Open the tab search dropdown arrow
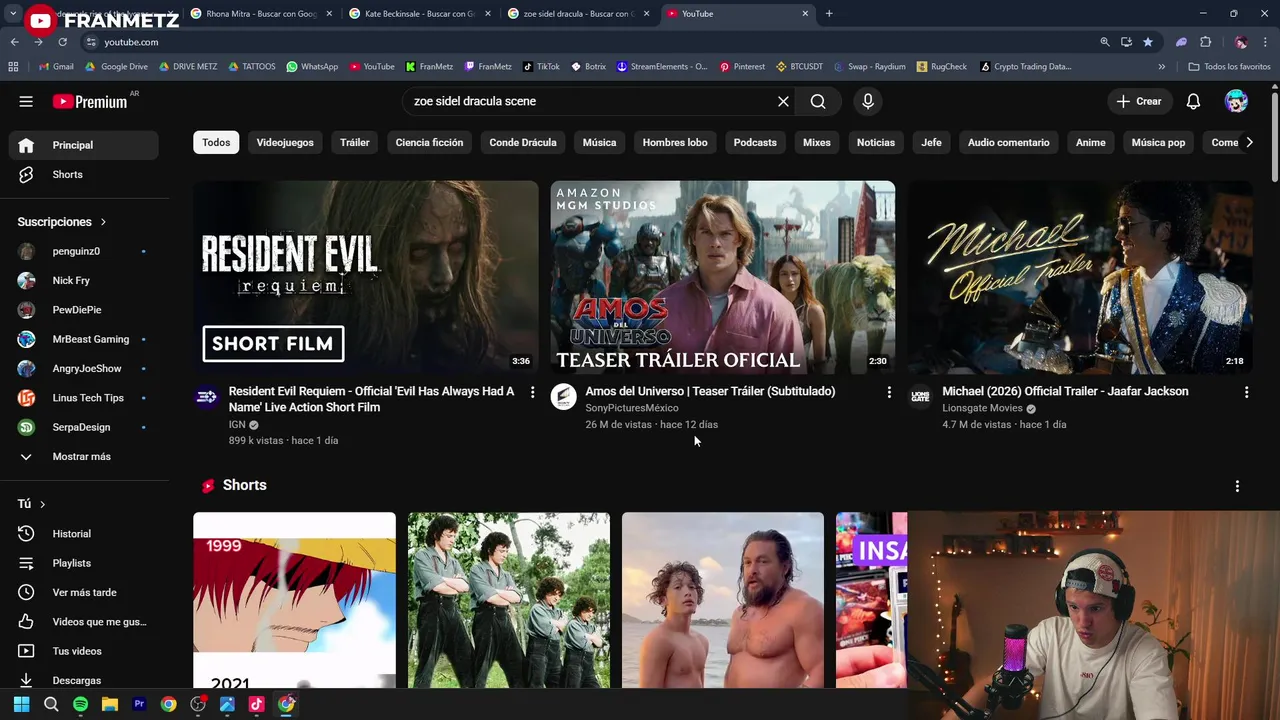 point(13,14)
